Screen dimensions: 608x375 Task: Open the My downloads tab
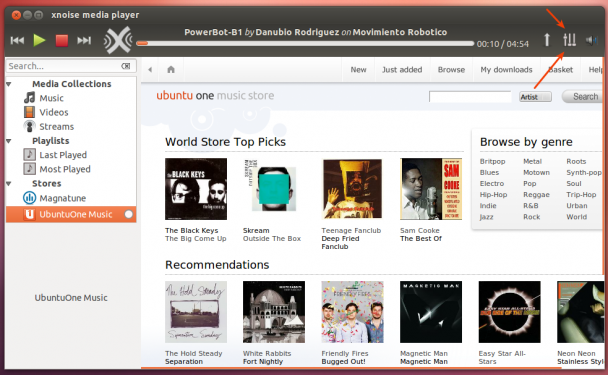click(506, 70)
